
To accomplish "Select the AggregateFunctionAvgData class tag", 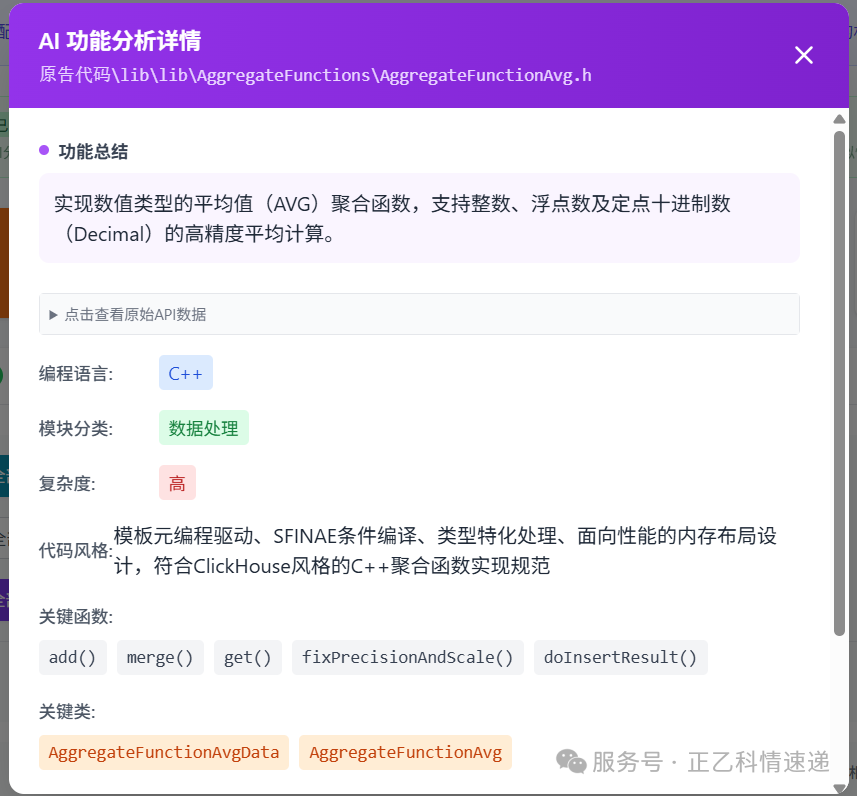I will 163,752.
